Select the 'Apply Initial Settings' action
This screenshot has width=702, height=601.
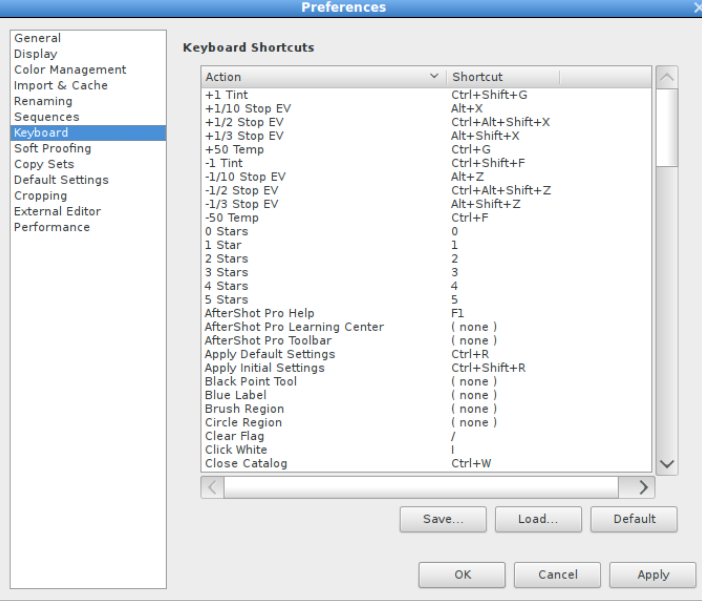427,368
